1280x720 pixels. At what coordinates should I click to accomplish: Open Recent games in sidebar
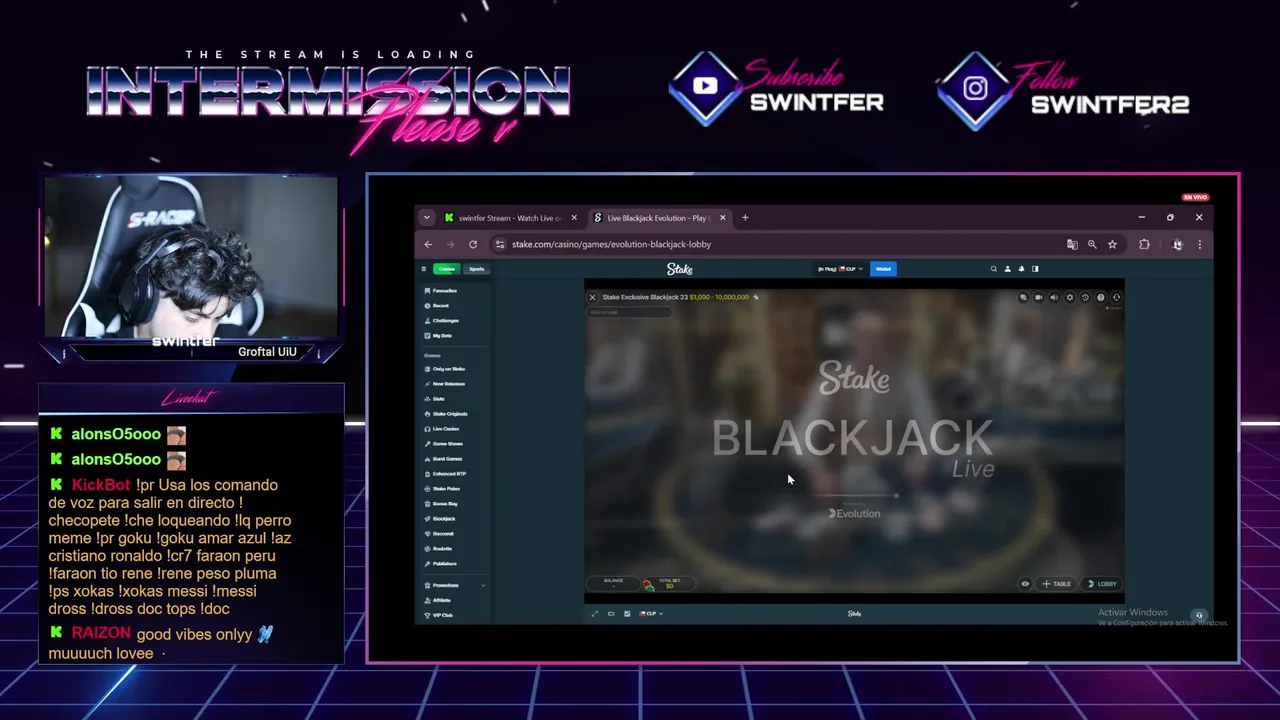[437, 305]
